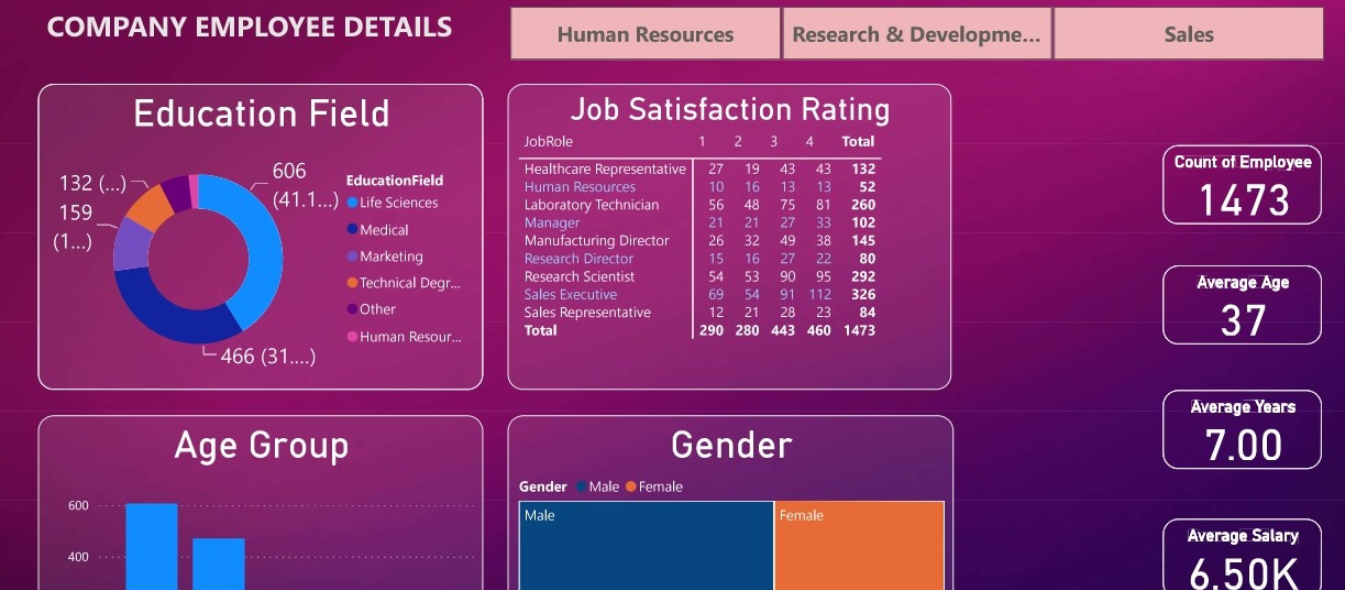Screen dimensions: 1345x590
Task: Click the second bar in Age Group chart
Action: tap(218, 564)
